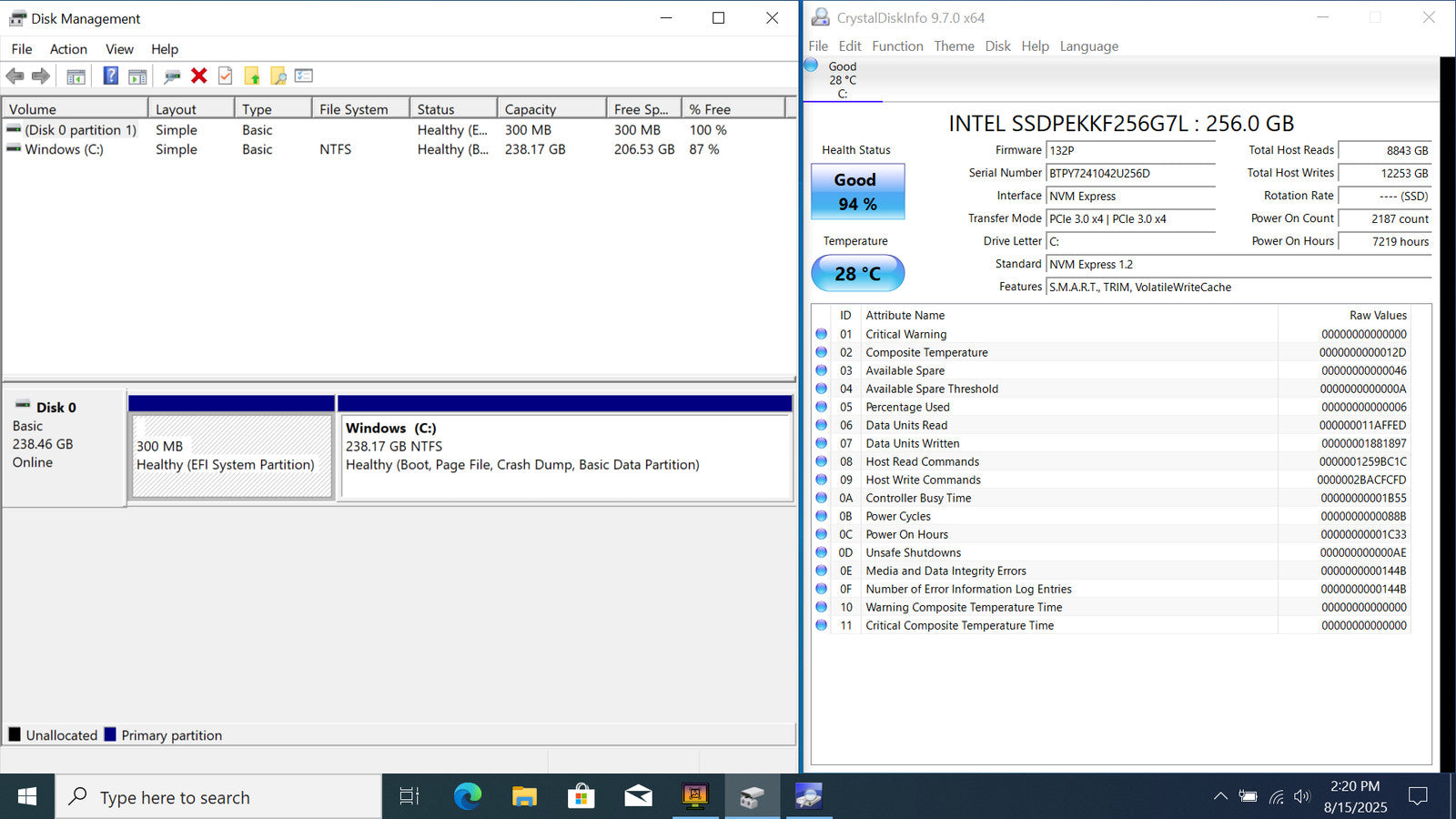
Task: Click the checklist settings icon in toolbar
Action: click(304, 76)
